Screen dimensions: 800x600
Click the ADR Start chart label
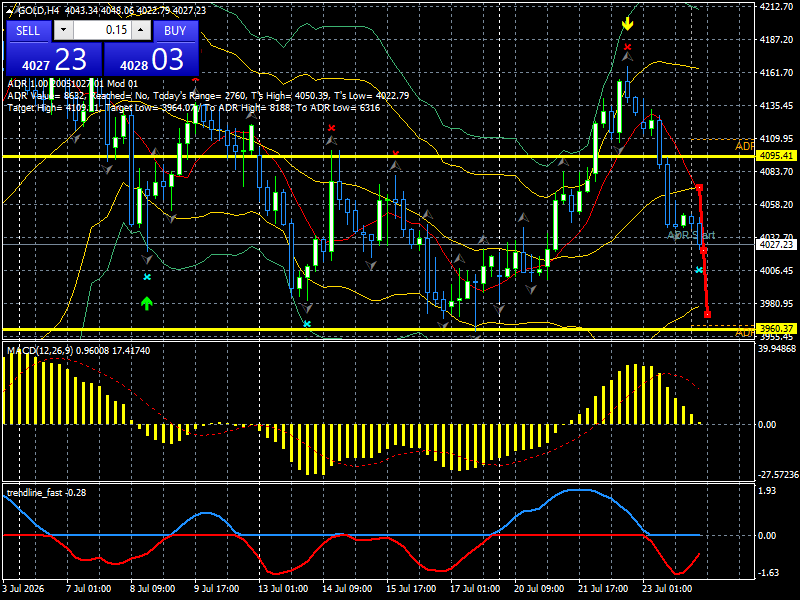pyautogui.click(x=691, y=235)
